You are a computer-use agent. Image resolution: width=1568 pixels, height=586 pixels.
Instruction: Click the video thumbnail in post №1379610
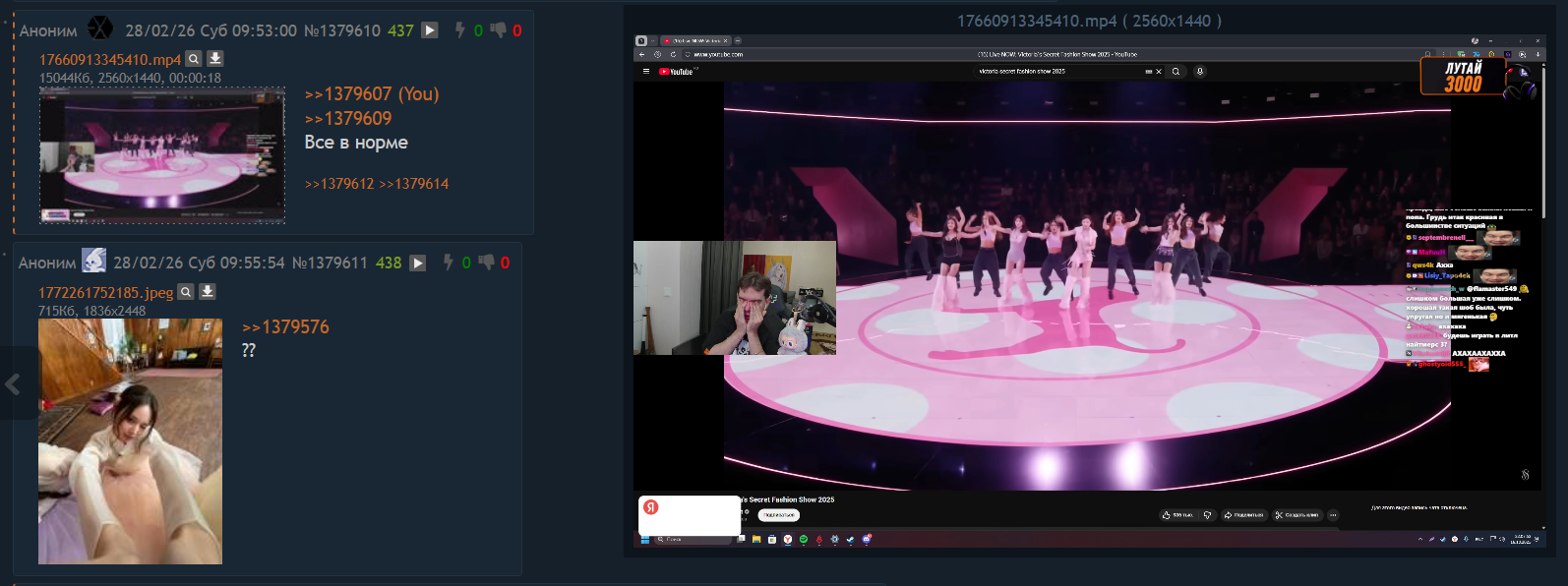click(162, 155)
